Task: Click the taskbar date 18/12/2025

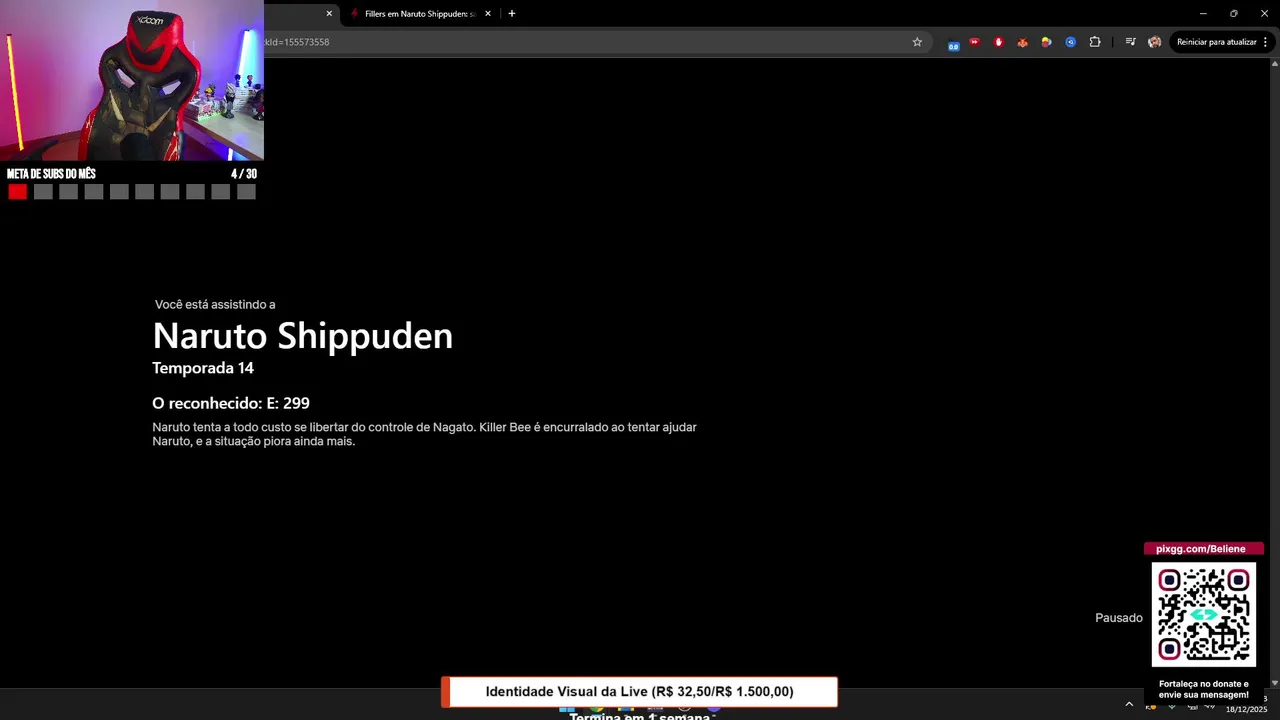Action: click(x=1246, y=709)
